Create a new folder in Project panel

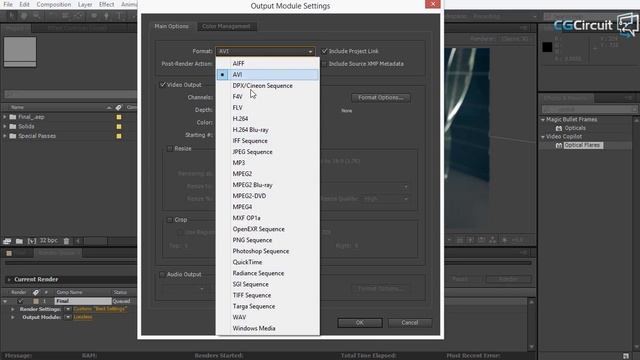[19, 241]
